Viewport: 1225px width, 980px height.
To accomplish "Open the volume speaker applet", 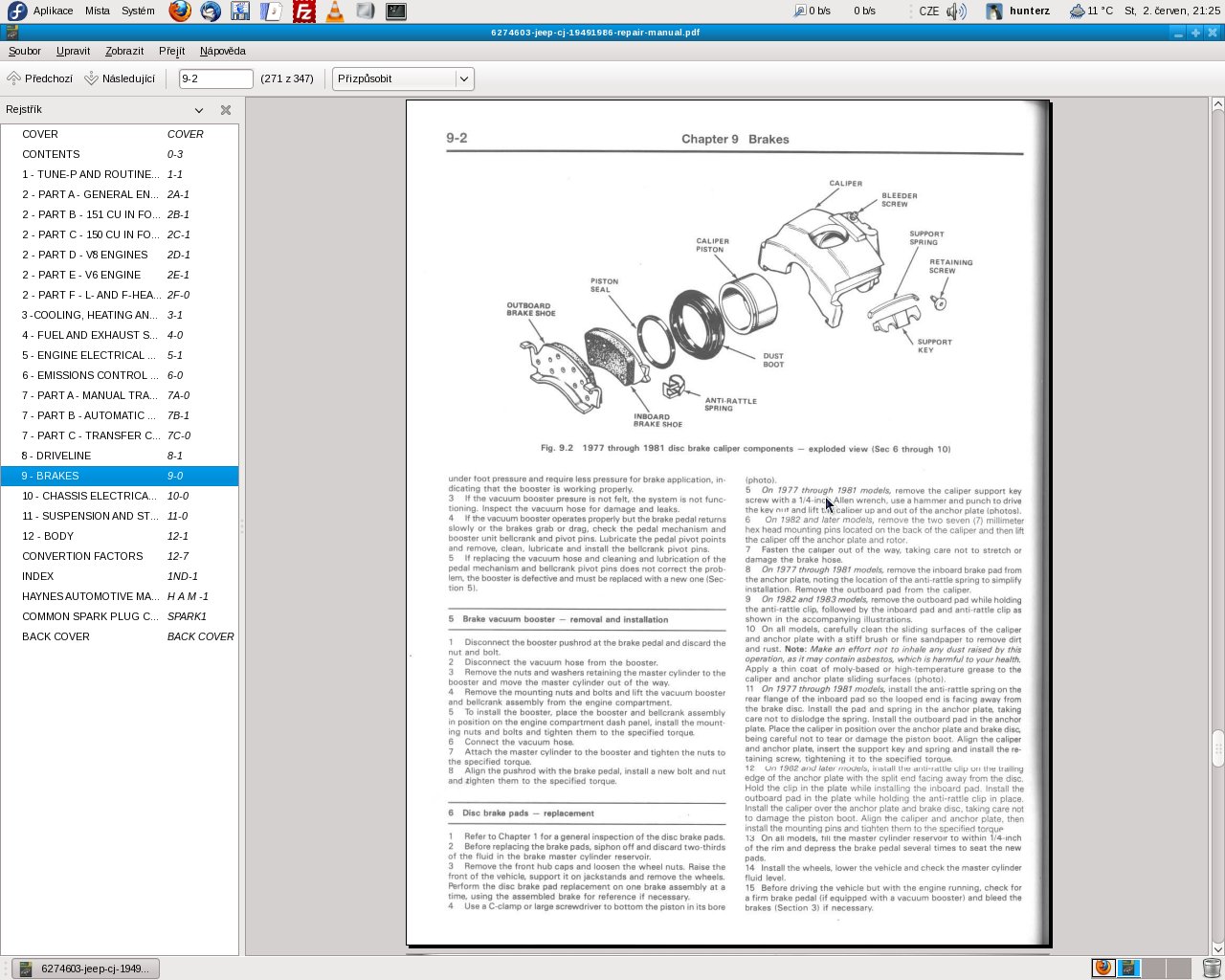I will 956,11.
